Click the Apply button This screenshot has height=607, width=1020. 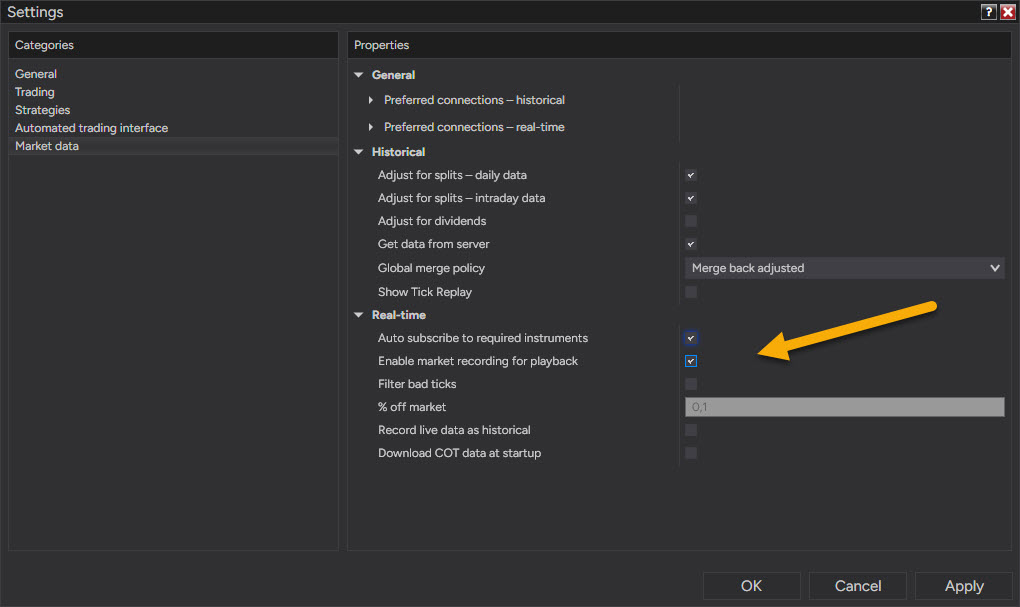(963, 586)
